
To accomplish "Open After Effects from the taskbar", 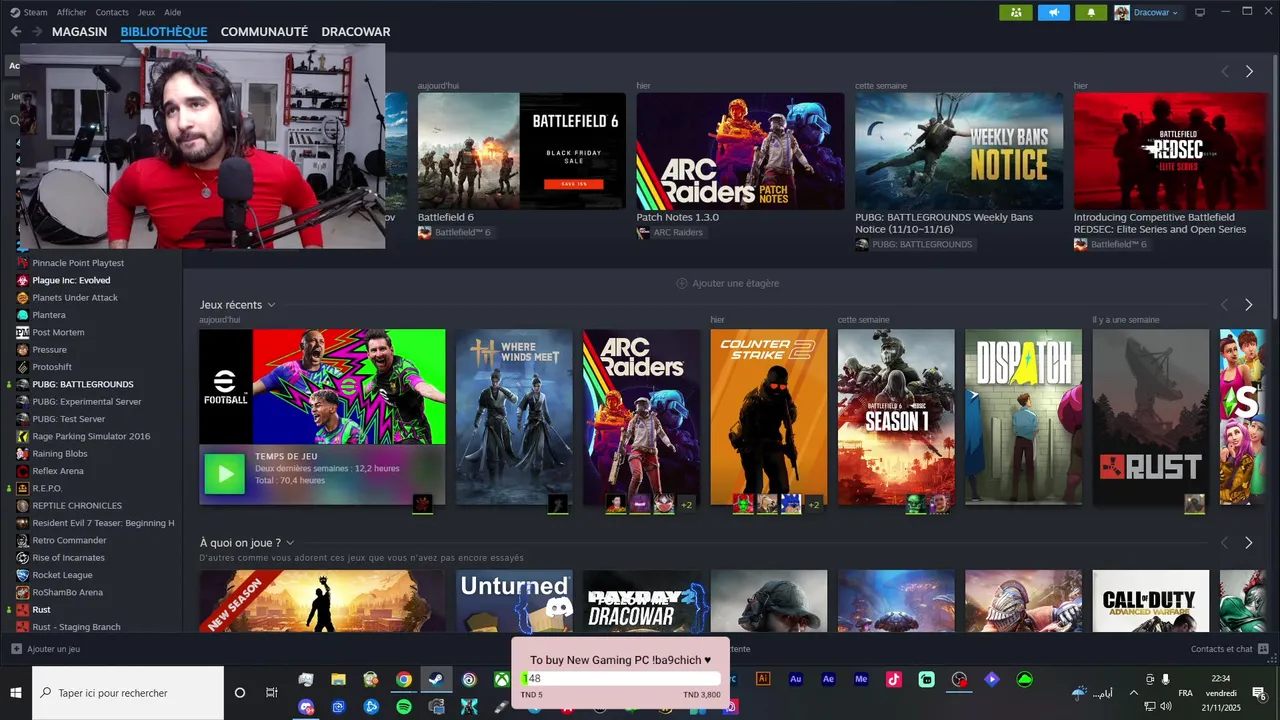I will pyautogui.click(x=828, y=679).
